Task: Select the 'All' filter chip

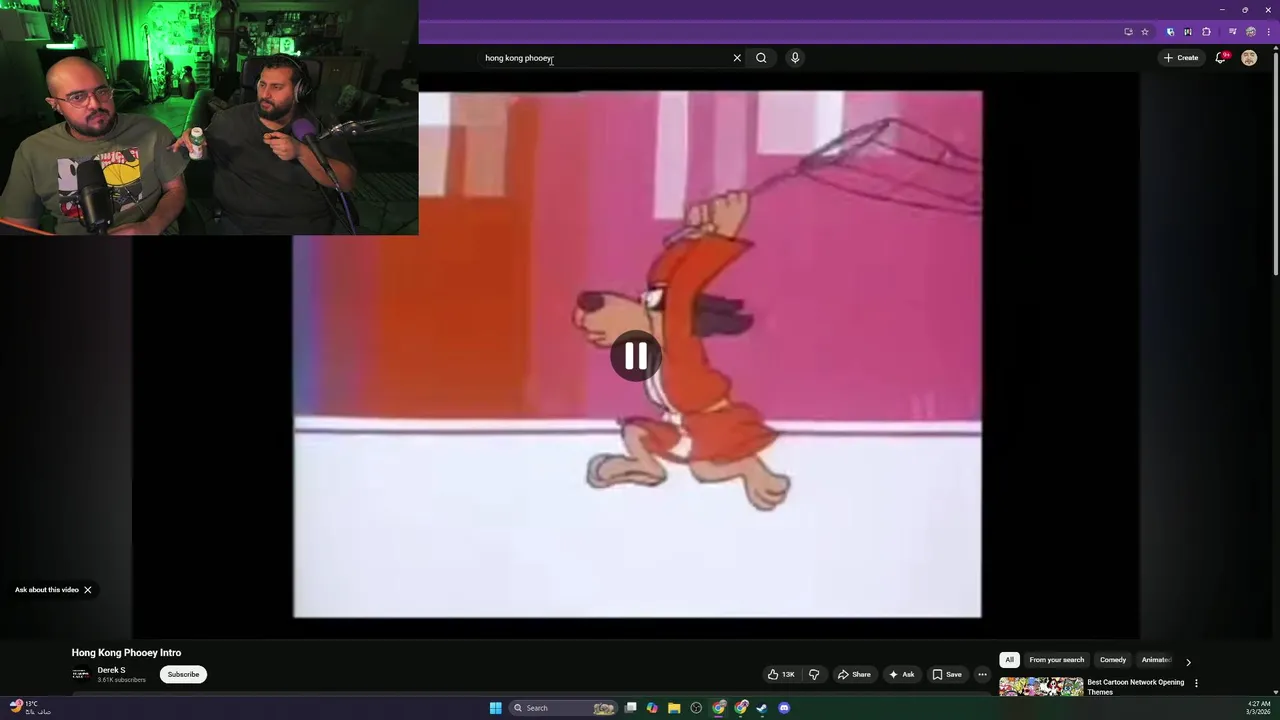Action: (x=1009, y=660)
